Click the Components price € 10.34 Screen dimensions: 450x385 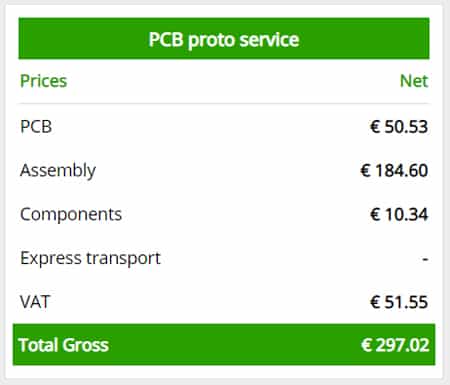[x=399, y=214]
